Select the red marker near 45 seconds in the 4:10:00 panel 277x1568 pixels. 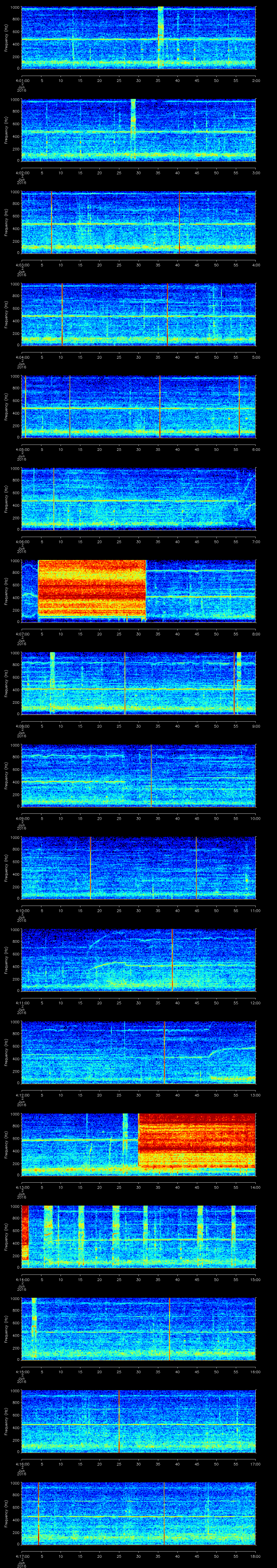197,868
